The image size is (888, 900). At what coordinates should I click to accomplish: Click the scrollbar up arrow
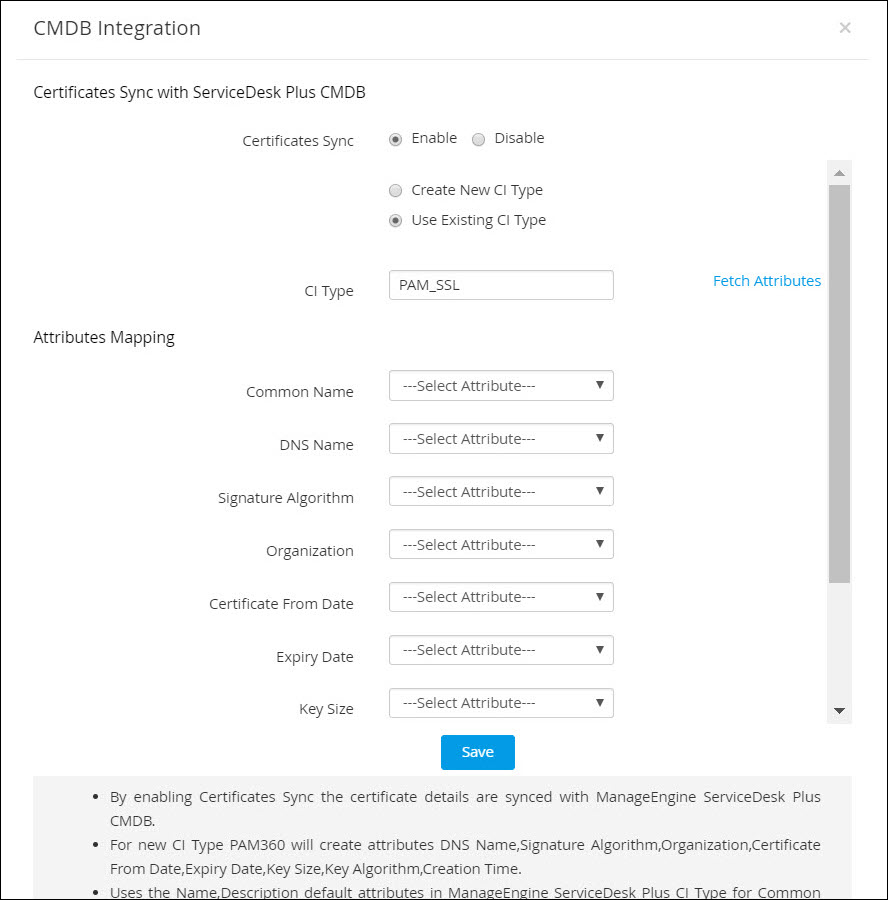pos(839,173)
